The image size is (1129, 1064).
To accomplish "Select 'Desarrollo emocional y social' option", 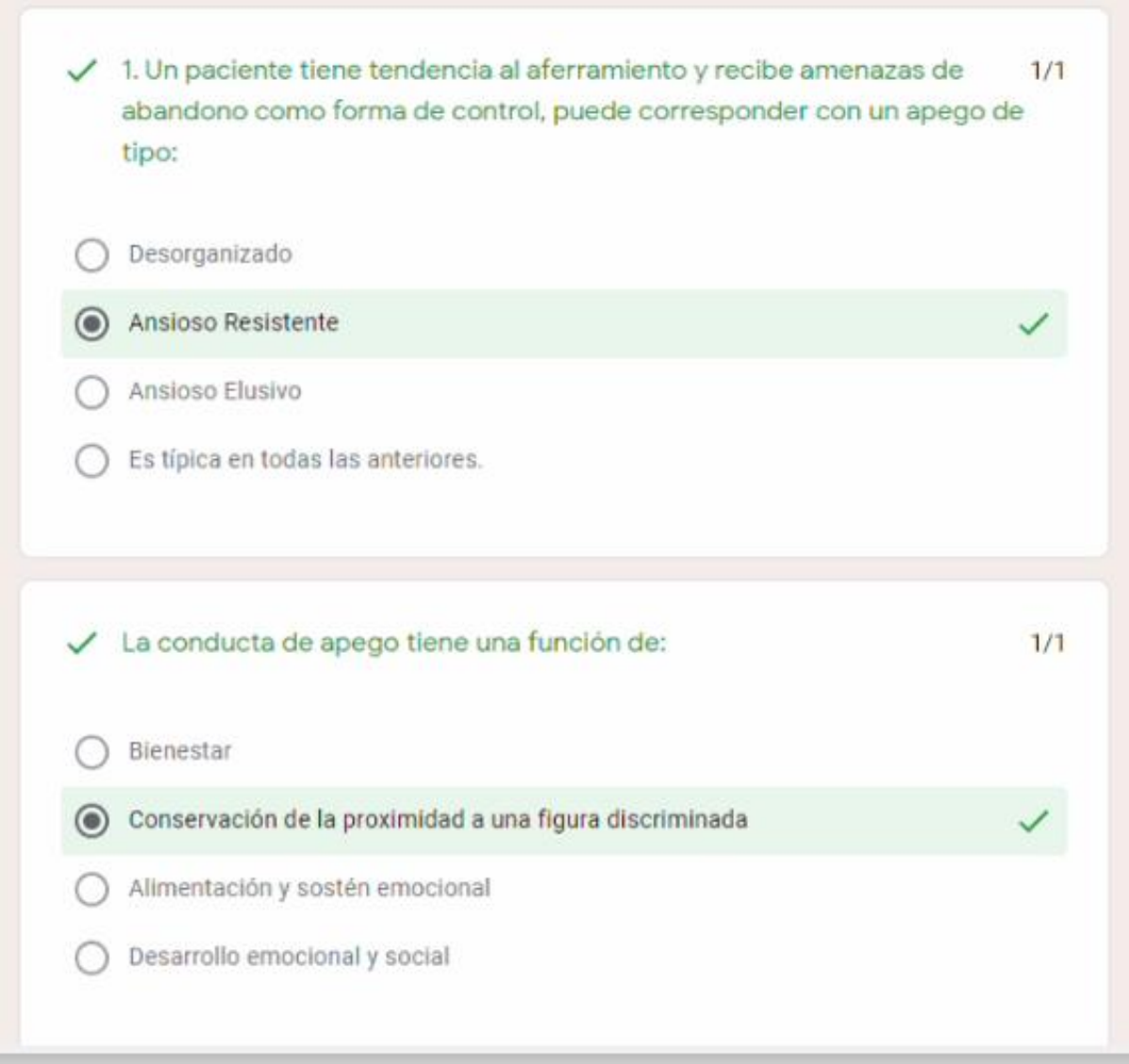I will [x=91, y=958].
